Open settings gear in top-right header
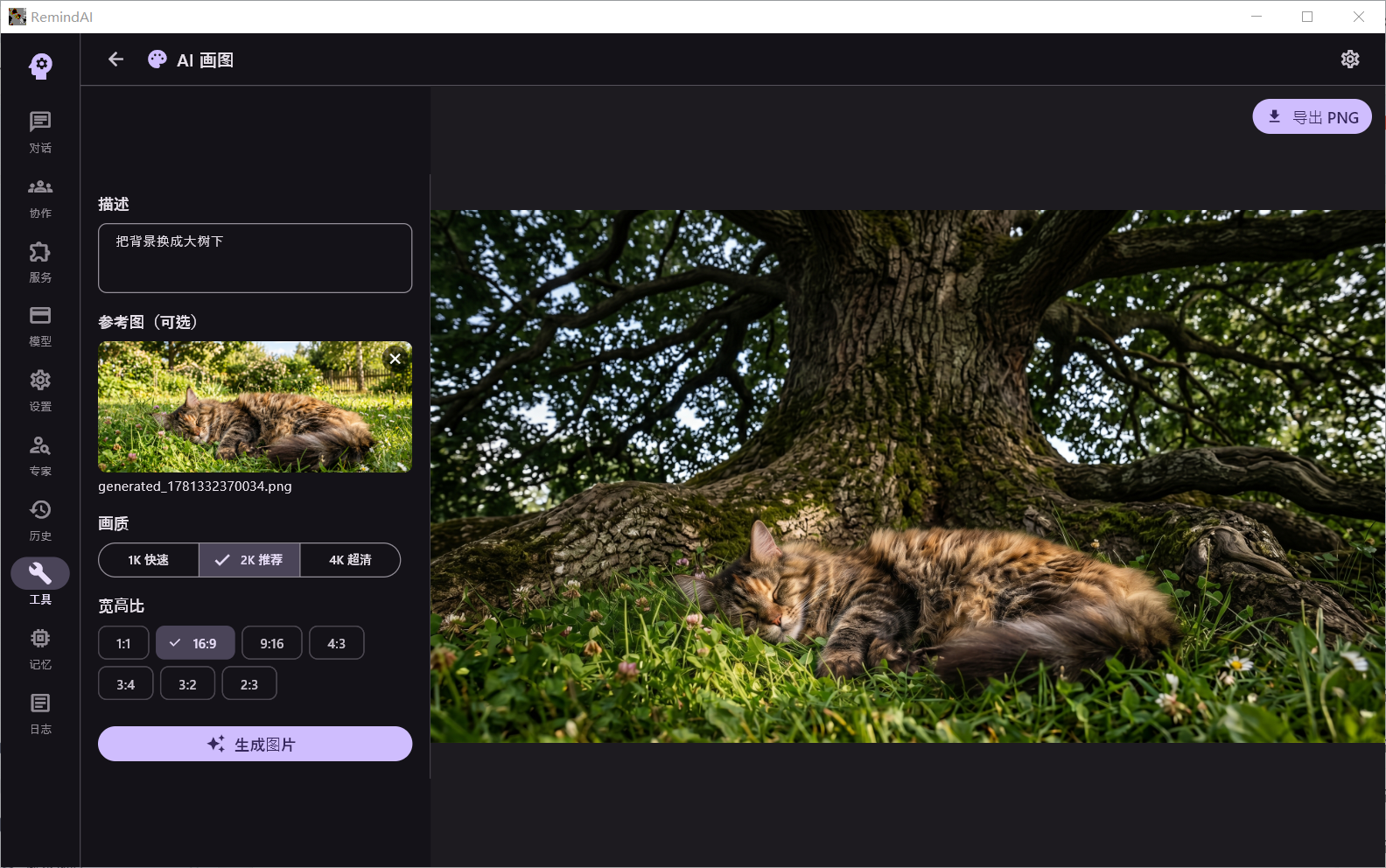1386x868 pixels. (x=1350, y=59)
